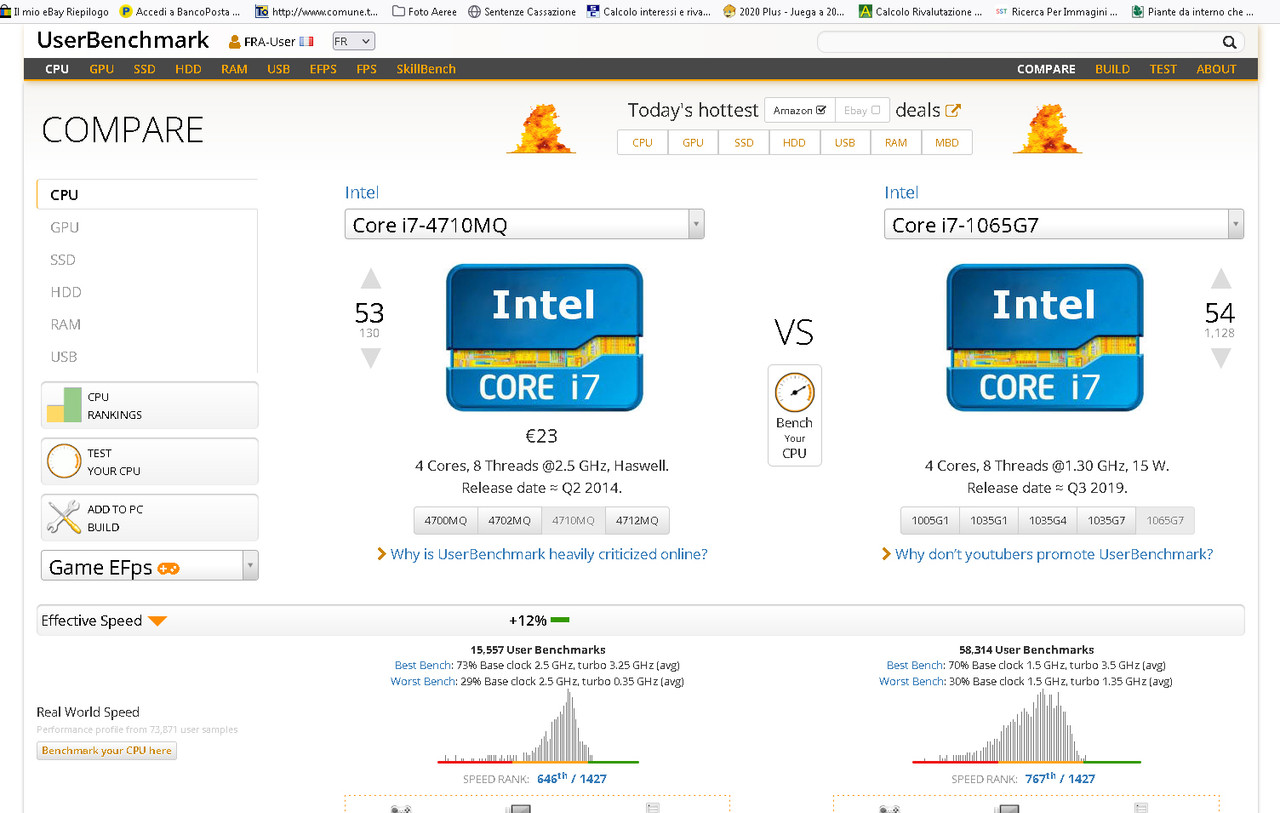Click the Add to PC Build tools icon
The height and width of the screenshot is (813, 1280).
coord(63,517)
